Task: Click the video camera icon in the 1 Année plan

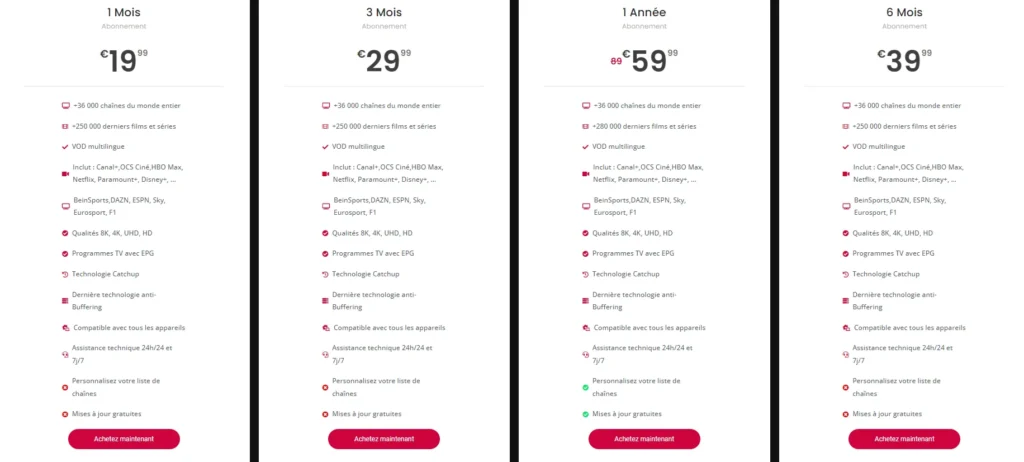Action: click(x=586, y=173)
